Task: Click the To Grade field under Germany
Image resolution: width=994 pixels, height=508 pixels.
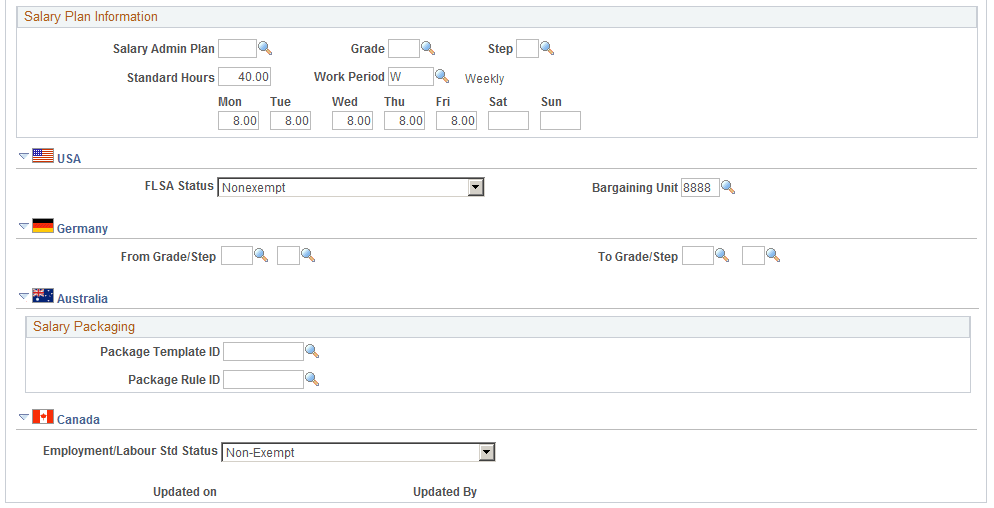Action: (x=698, y=256)
